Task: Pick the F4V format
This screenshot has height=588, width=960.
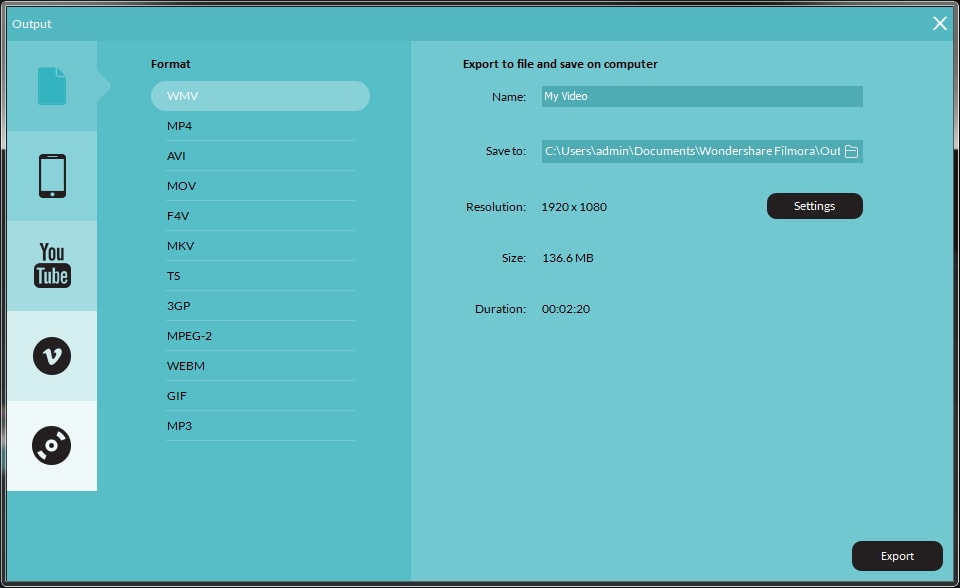Action: pyautogui.click(x=260, y=216)
